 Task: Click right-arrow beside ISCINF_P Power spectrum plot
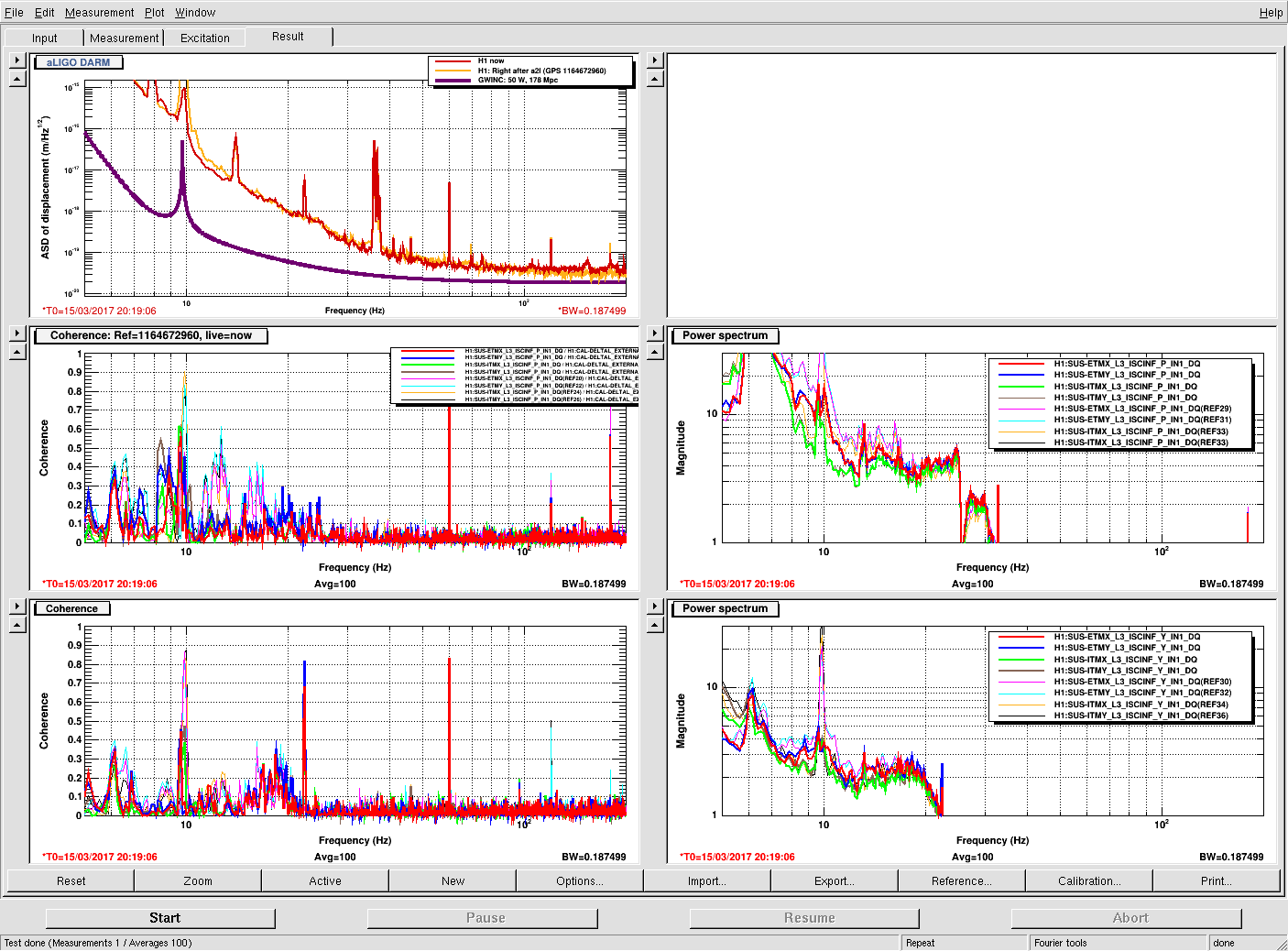654,333
